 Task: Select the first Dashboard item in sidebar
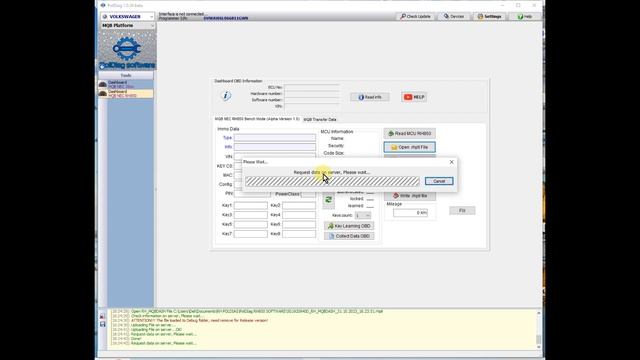(126, 84)
